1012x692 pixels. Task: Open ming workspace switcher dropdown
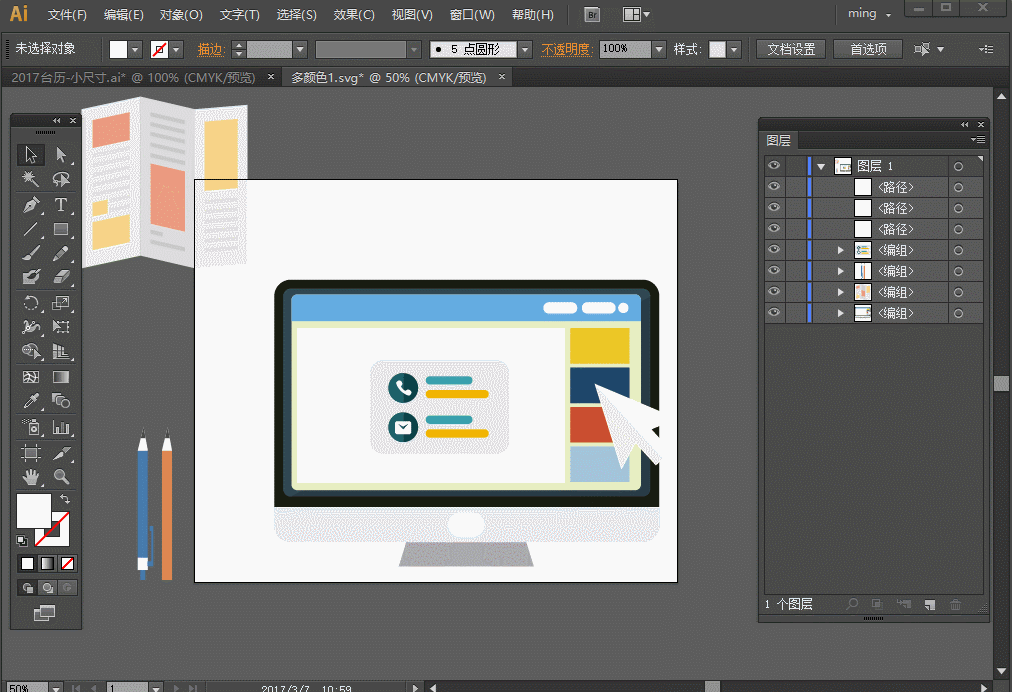[869, 14]
